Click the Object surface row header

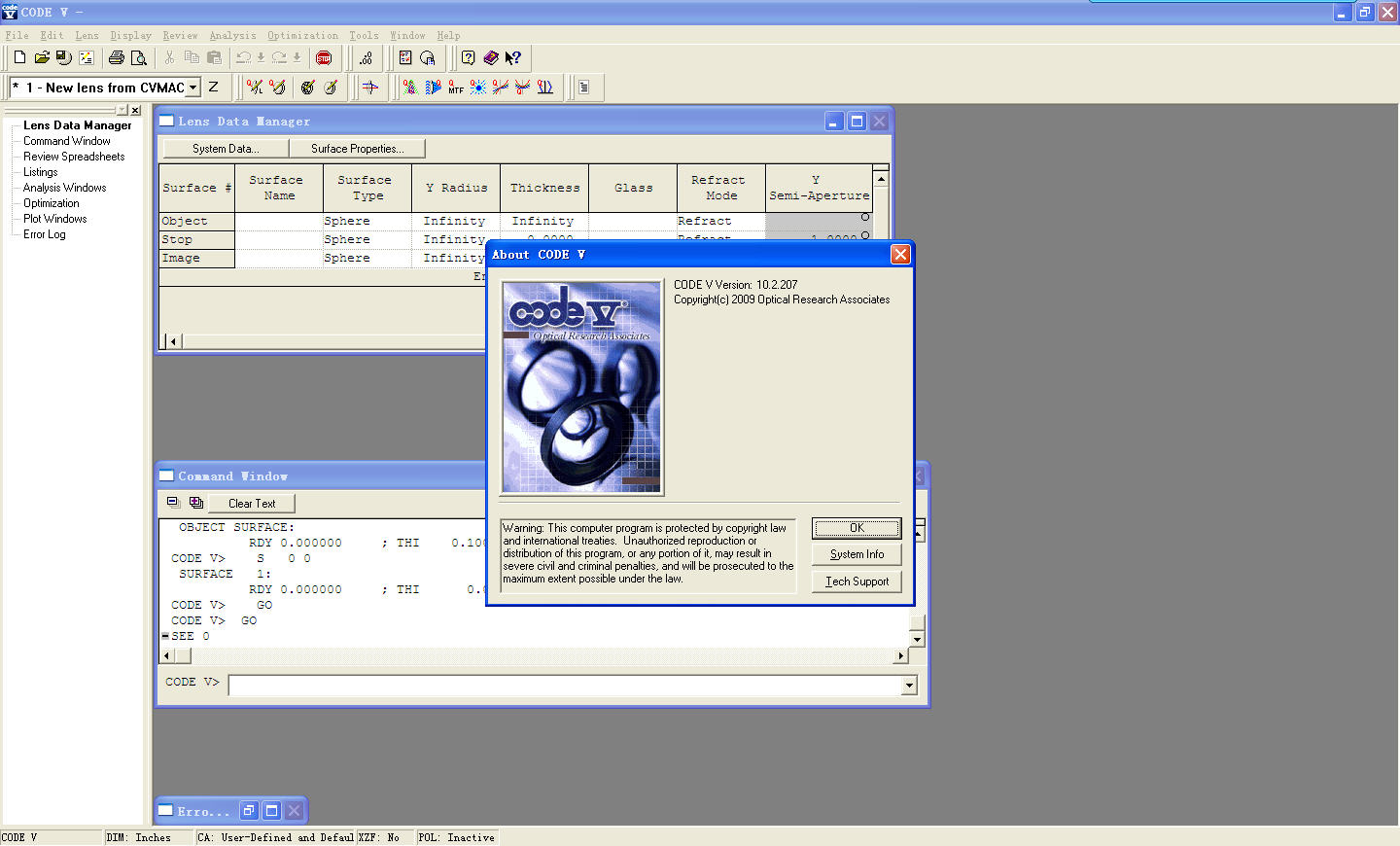click(196, 222)
